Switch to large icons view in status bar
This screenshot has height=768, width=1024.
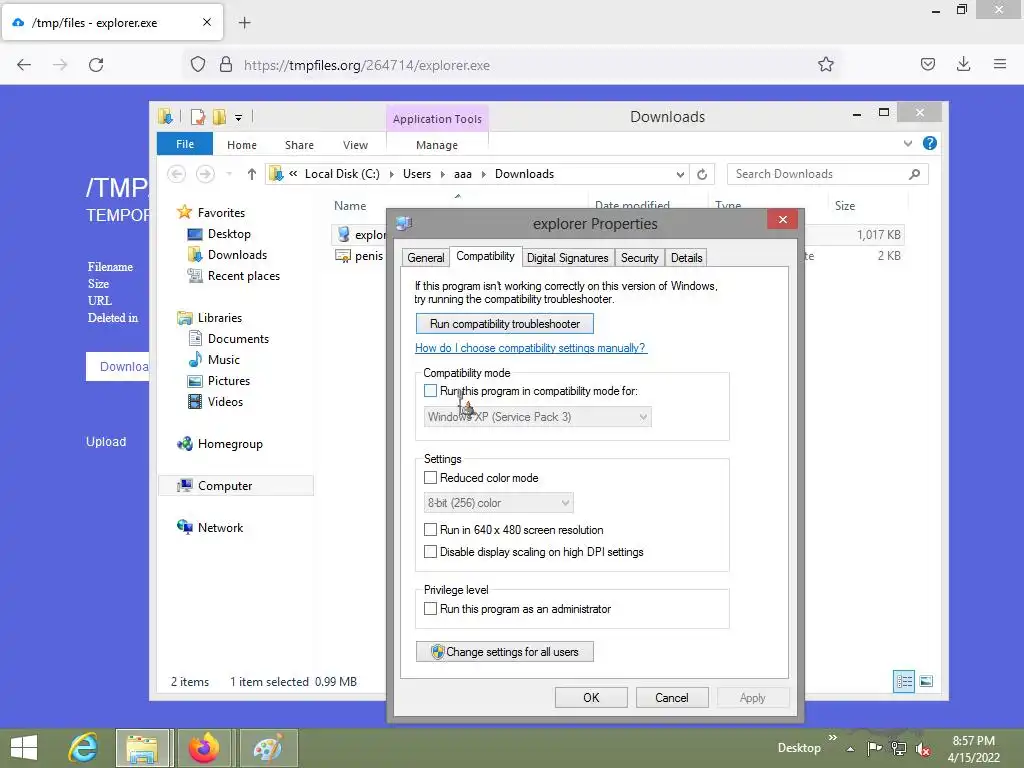926,681
